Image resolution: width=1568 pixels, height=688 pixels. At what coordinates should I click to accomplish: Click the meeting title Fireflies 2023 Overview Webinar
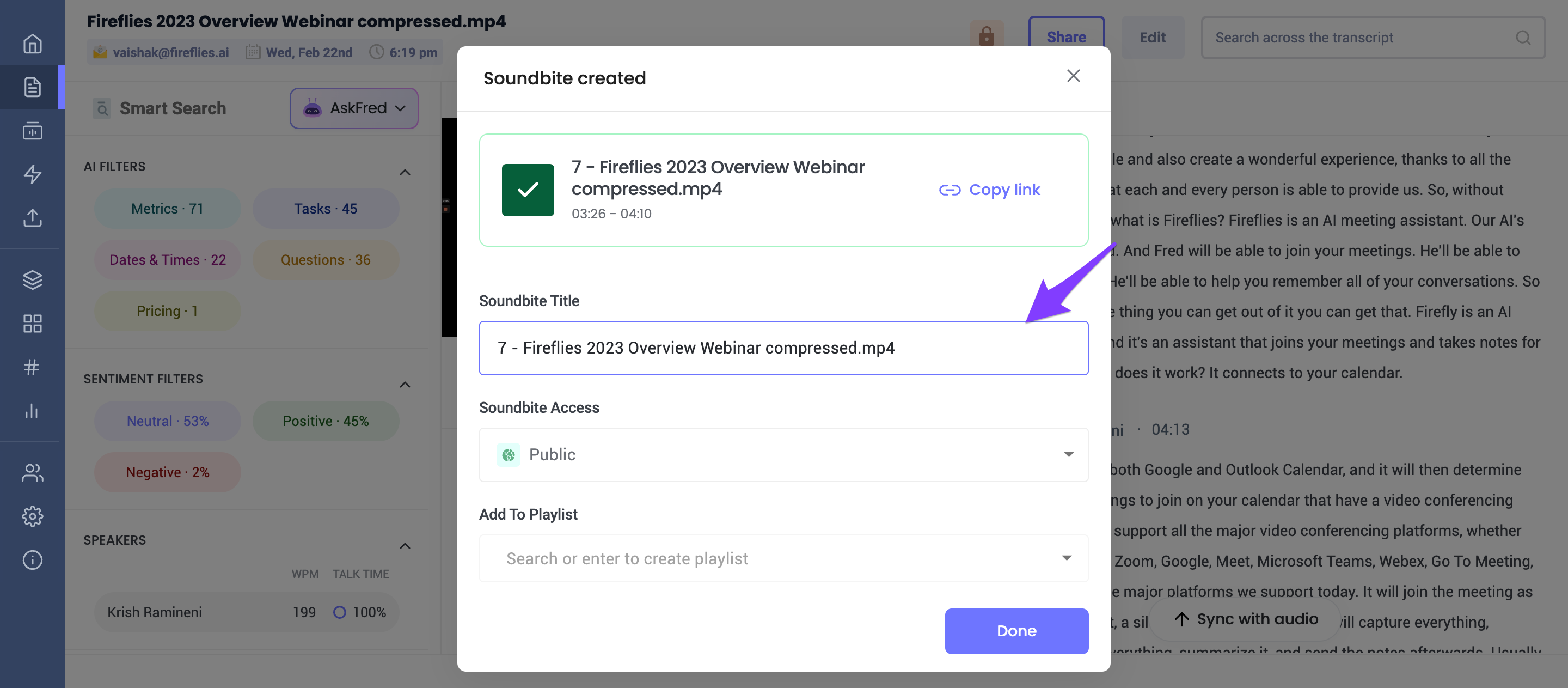296,21
